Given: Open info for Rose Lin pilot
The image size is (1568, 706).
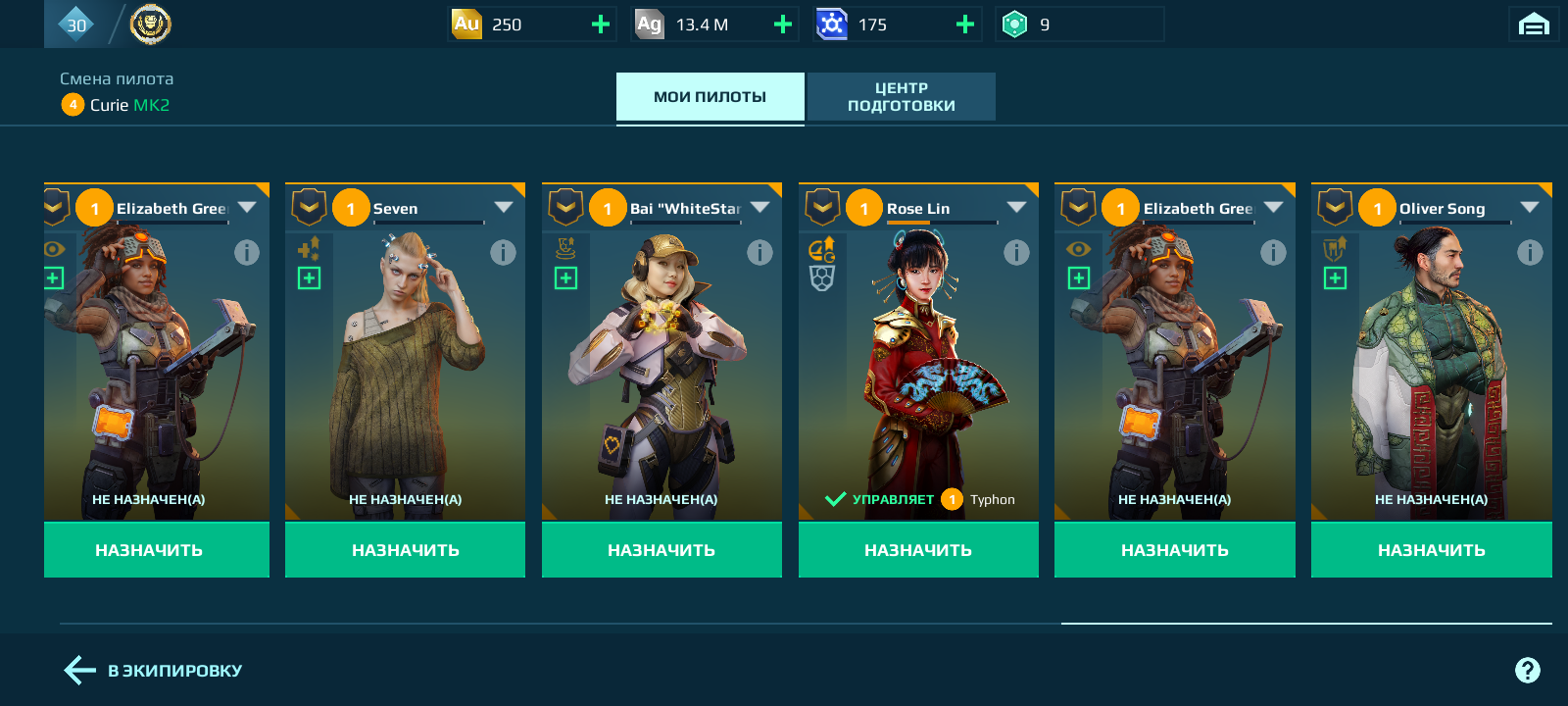Looking at the screenshot, I should 1016,253.
